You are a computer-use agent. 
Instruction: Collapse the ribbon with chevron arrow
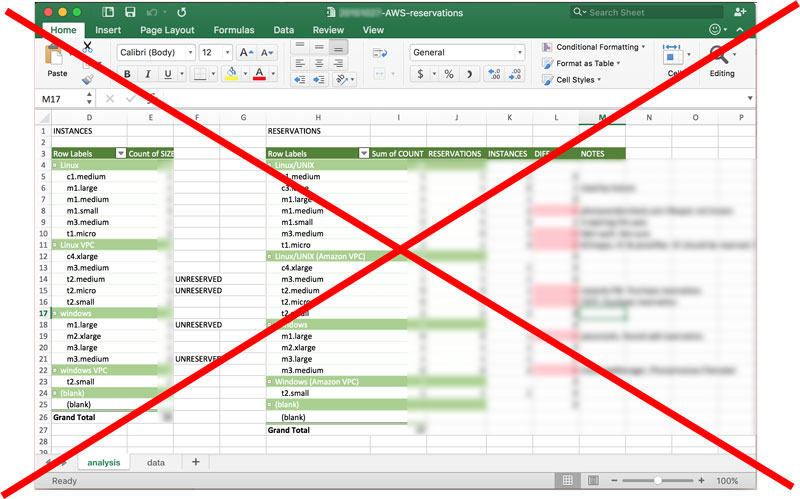(x=740, y=30)
